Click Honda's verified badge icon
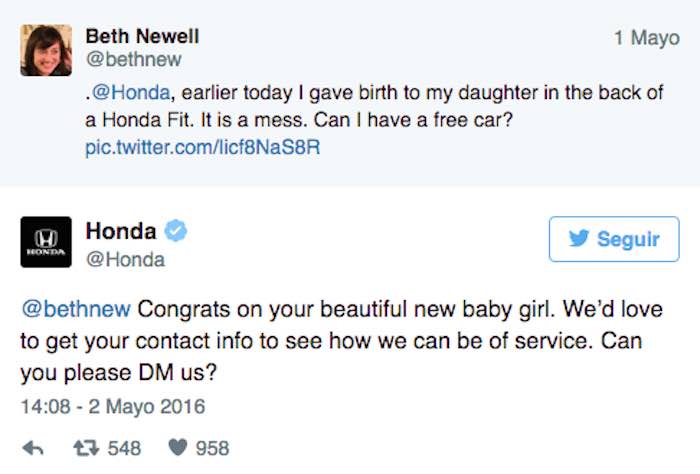 [177, 232]
